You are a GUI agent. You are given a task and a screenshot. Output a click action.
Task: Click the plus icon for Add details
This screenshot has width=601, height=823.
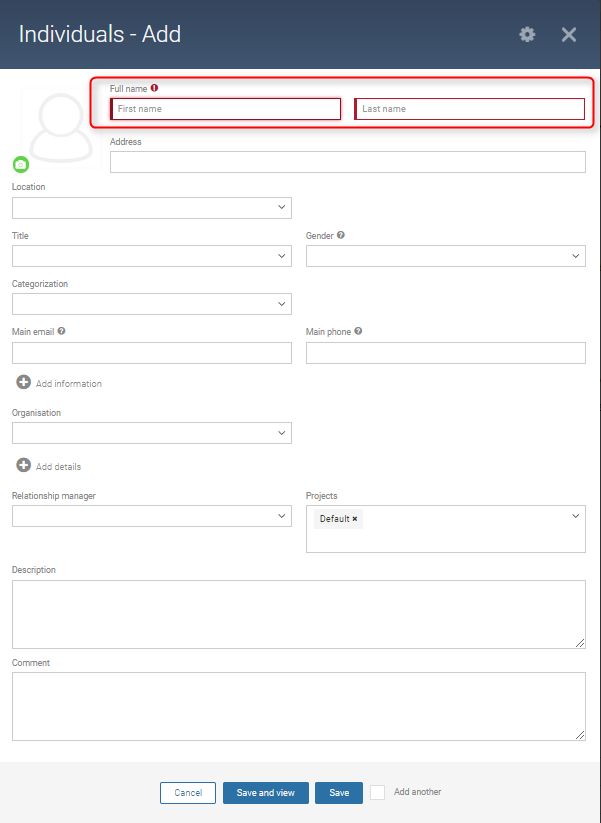(24, 465)
